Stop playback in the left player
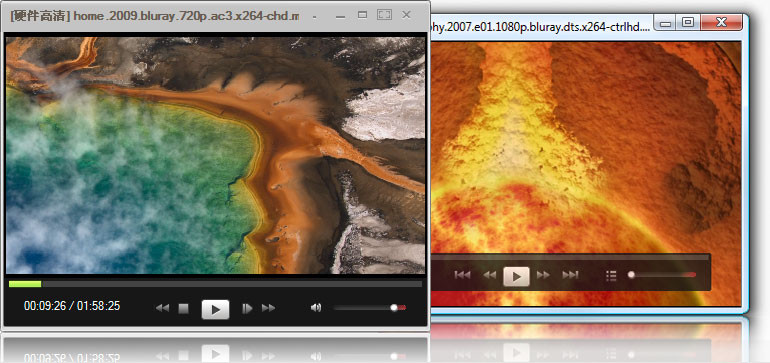Image resolution: width=770 pixels, height=363 pixels. tap(183, 308)
